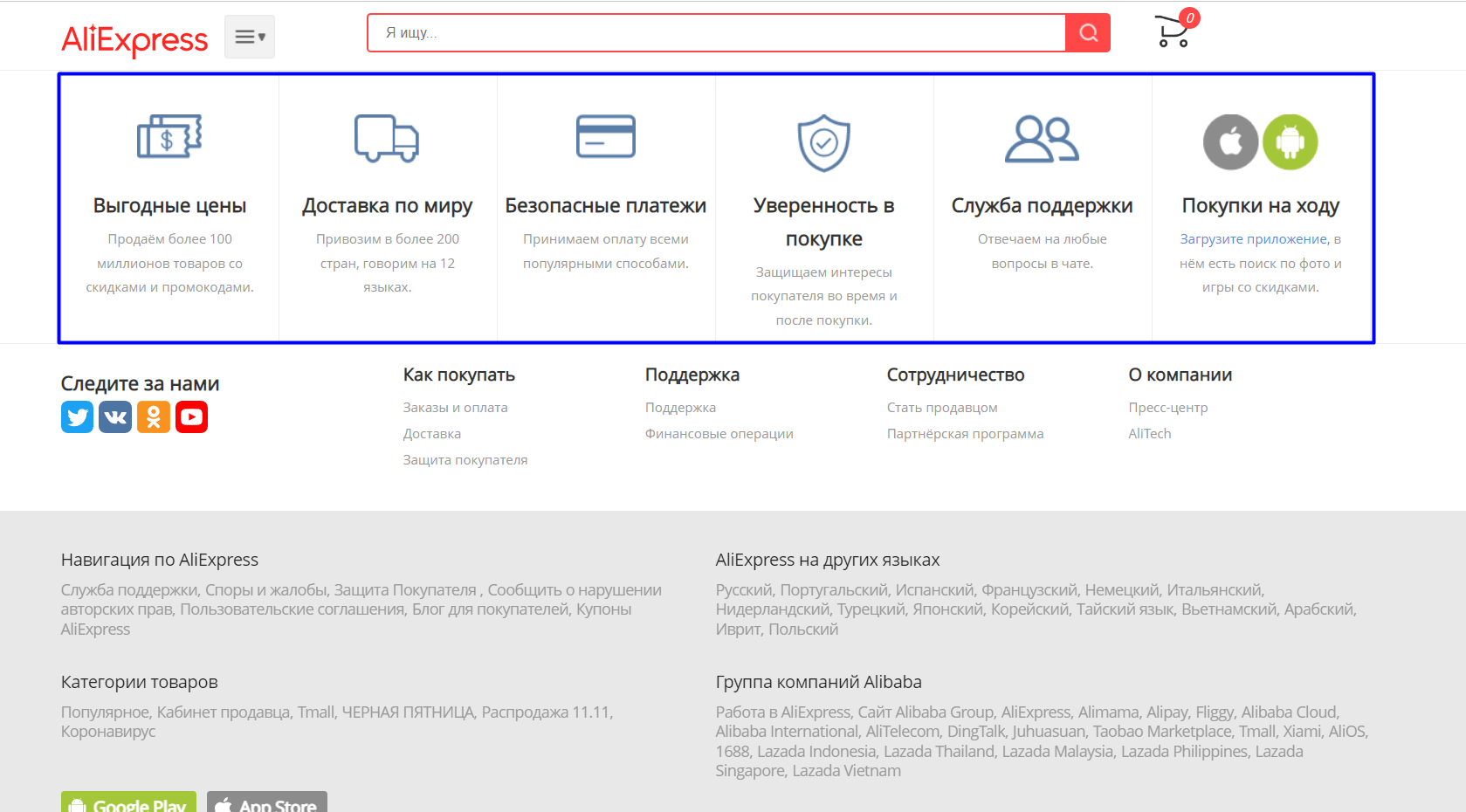Open Блог для покупателей link
This screenshot has height=812, width=1466.
490,609
